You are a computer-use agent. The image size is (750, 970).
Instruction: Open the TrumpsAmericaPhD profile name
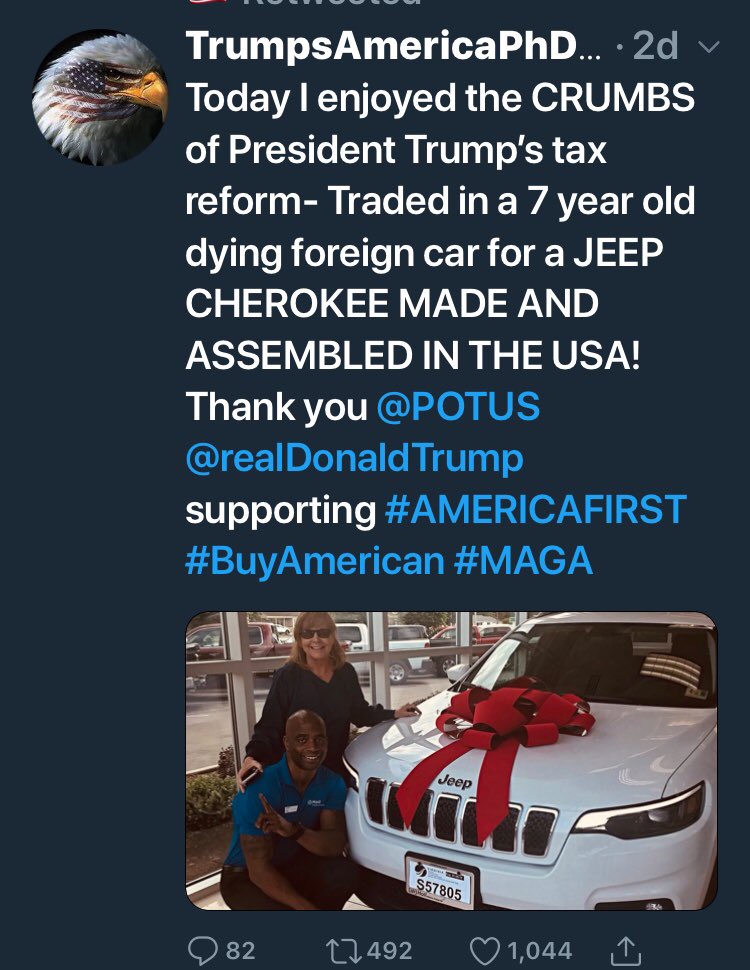click(x=392, y=46)
